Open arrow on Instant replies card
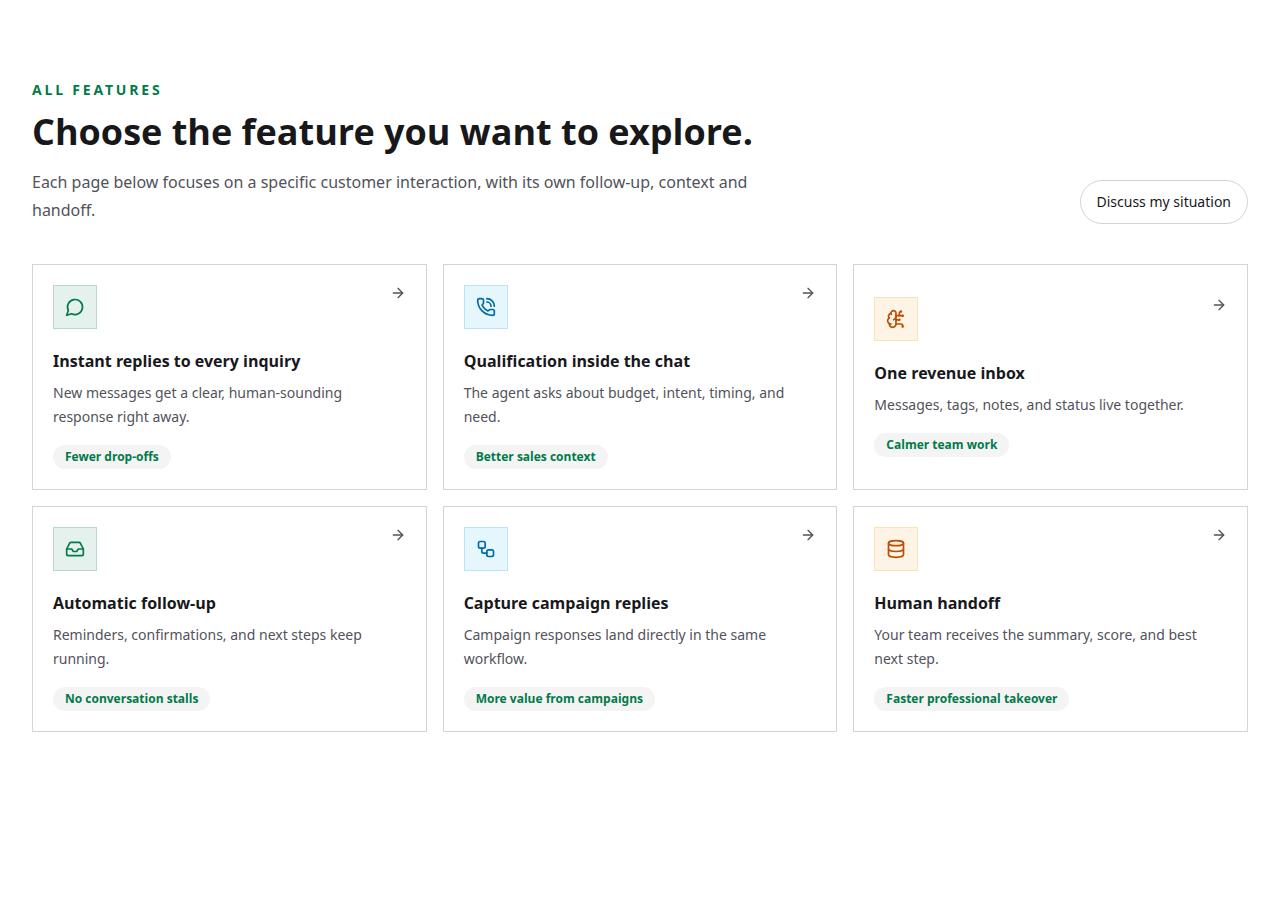This screenshot has width=1280, height=900. [398, 293]
